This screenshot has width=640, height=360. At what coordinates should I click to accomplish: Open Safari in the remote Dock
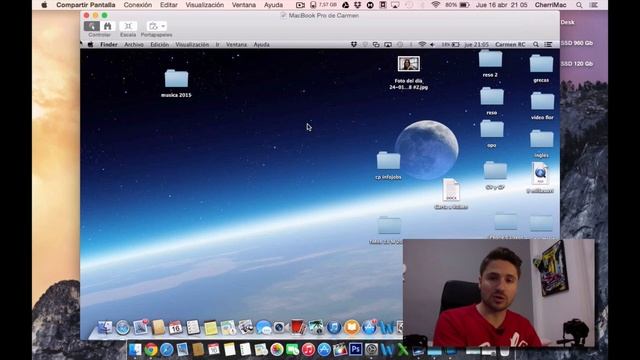(x=122, y=327)
